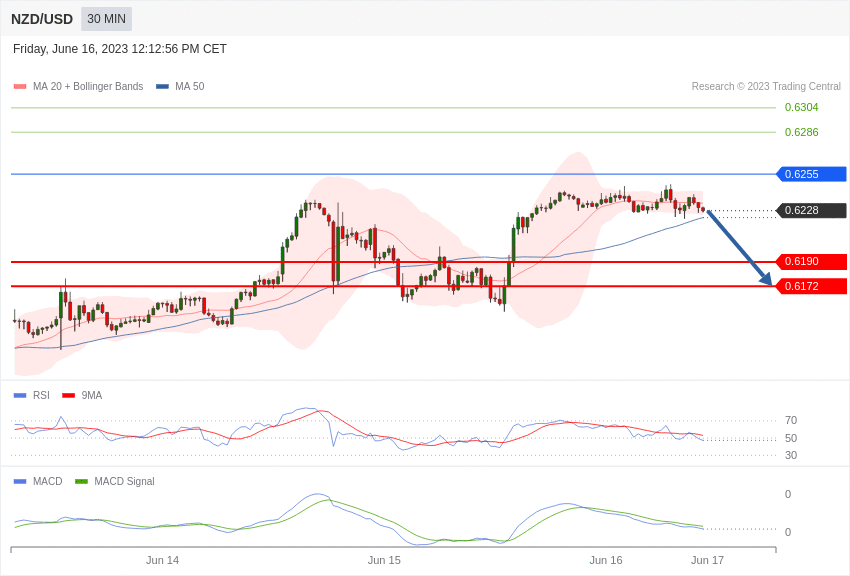Click the MA 20 + Bollinger Bands label

(x=88, y=86)
